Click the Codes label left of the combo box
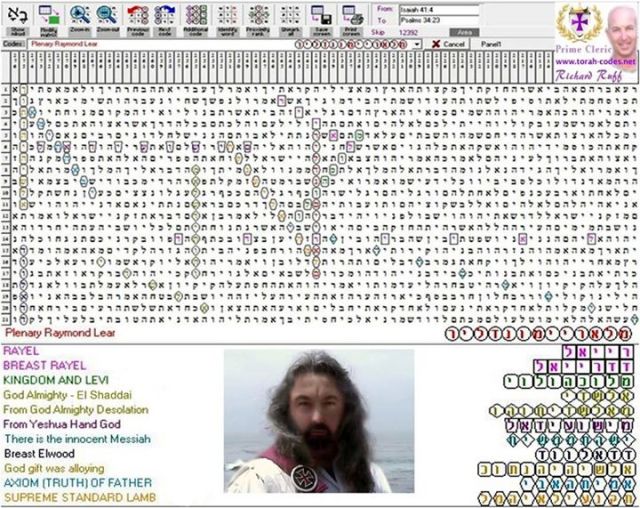Screen dimensions: 640x508 tap(13, 44)
